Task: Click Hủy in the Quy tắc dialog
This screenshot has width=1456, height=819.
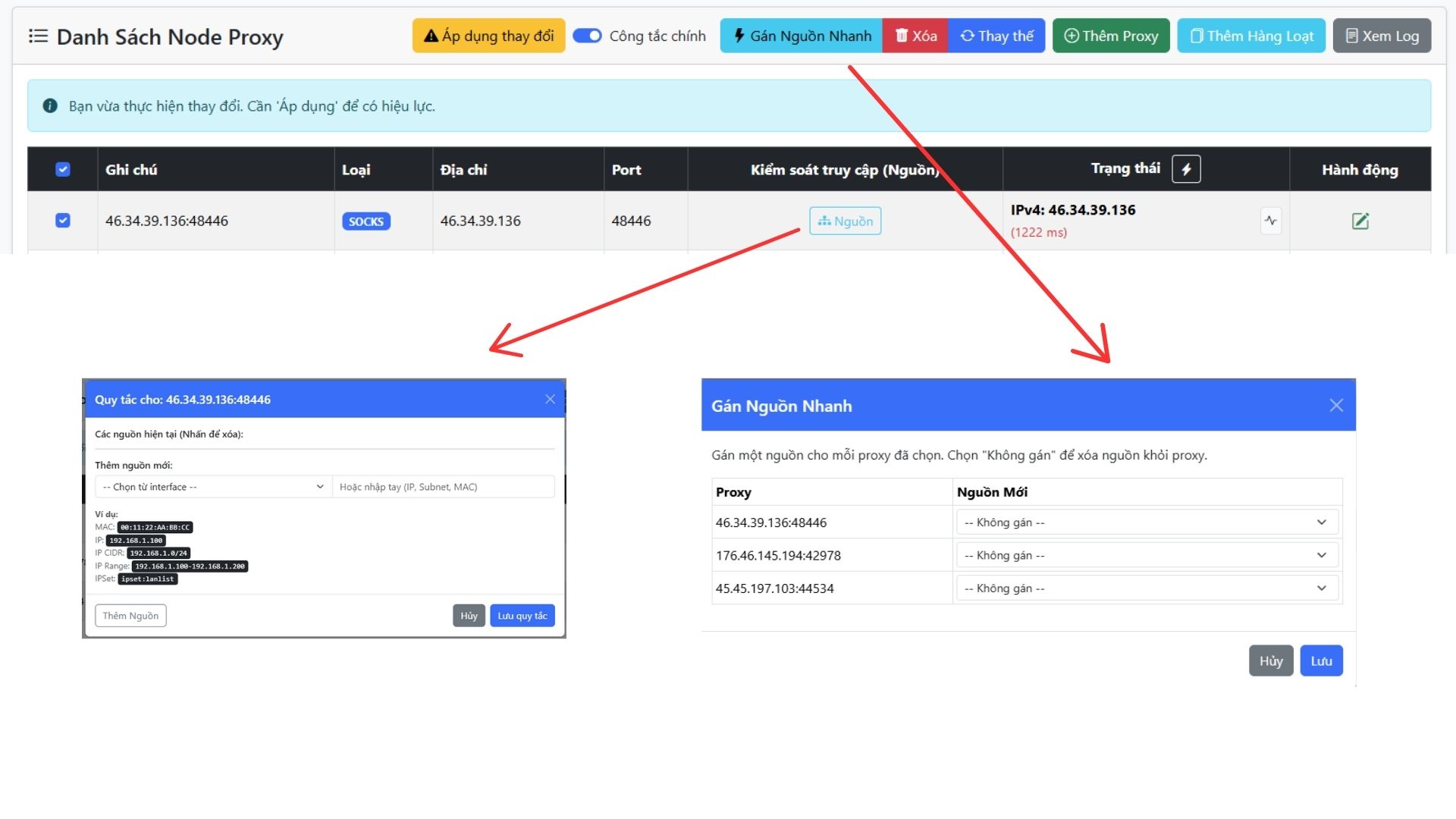Action: pyautogui.click(x=469, y=616)
